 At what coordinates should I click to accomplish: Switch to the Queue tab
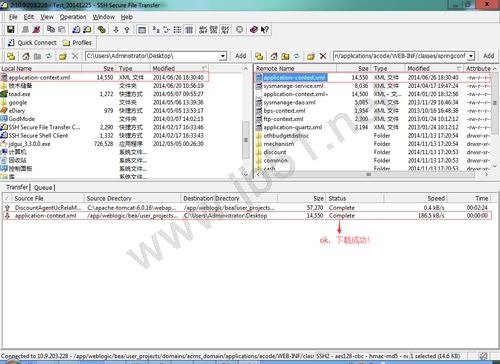click(x=44, y=187)
